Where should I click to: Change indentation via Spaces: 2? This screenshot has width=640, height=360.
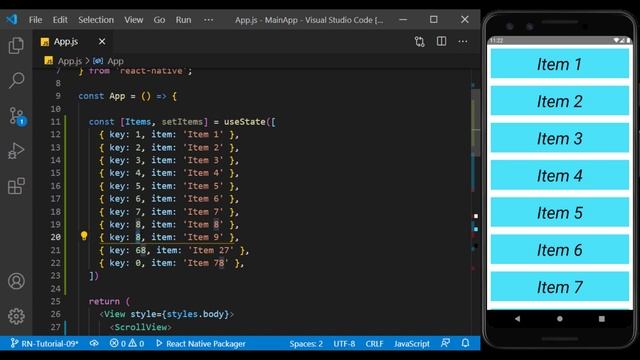(306, 344)
